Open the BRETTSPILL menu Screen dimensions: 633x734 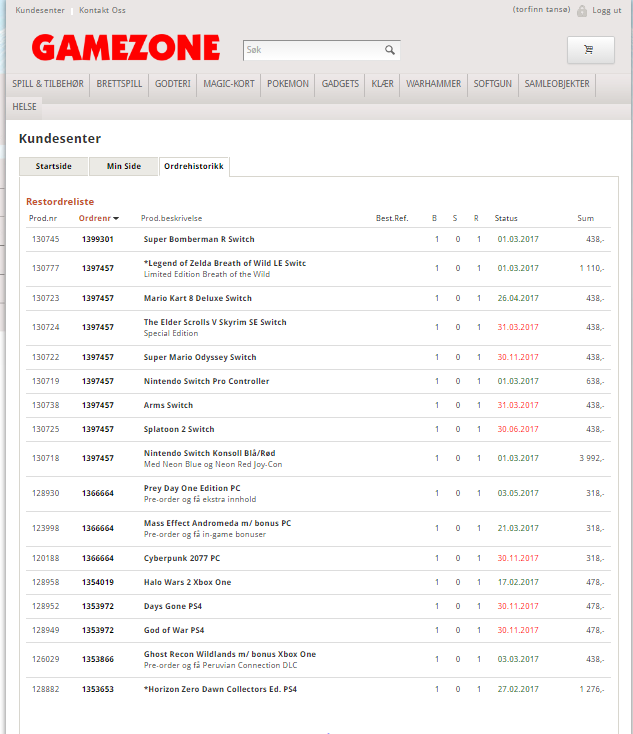click(x=119, y=84)
